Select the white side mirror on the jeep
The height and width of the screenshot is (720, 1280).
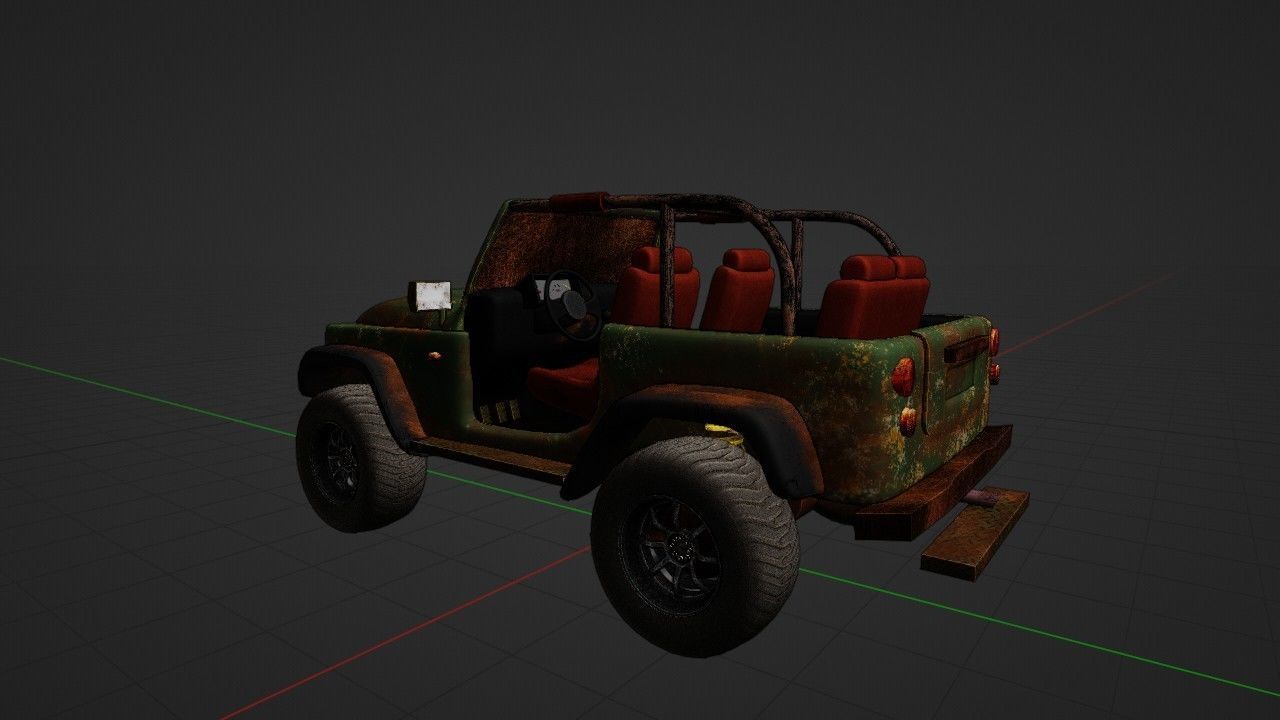point(432,295)
